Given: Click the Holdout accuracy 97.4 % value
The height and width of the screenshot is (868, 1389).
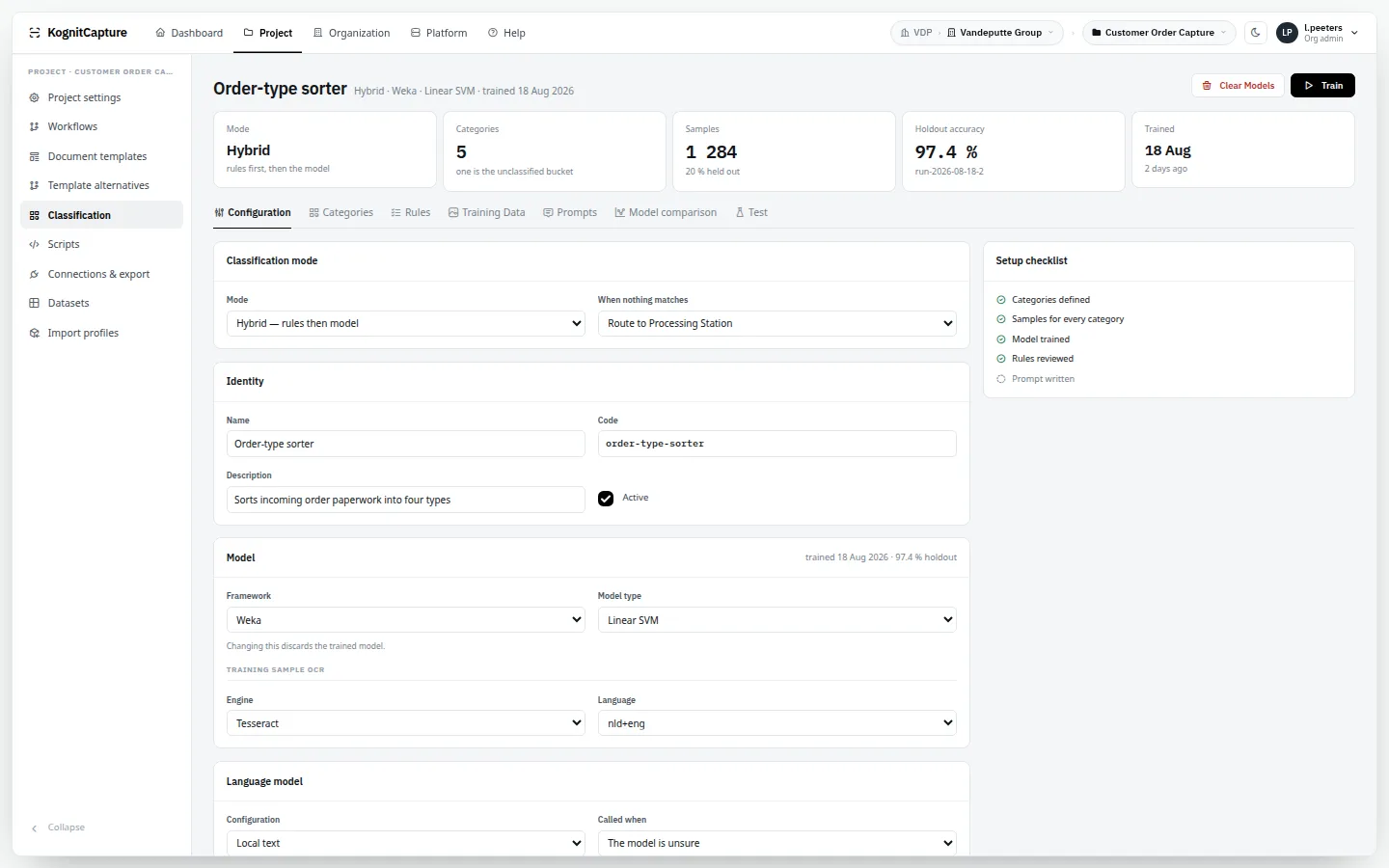Looking at the screenshot, I should pyautogui.click(x=946, y=152).
